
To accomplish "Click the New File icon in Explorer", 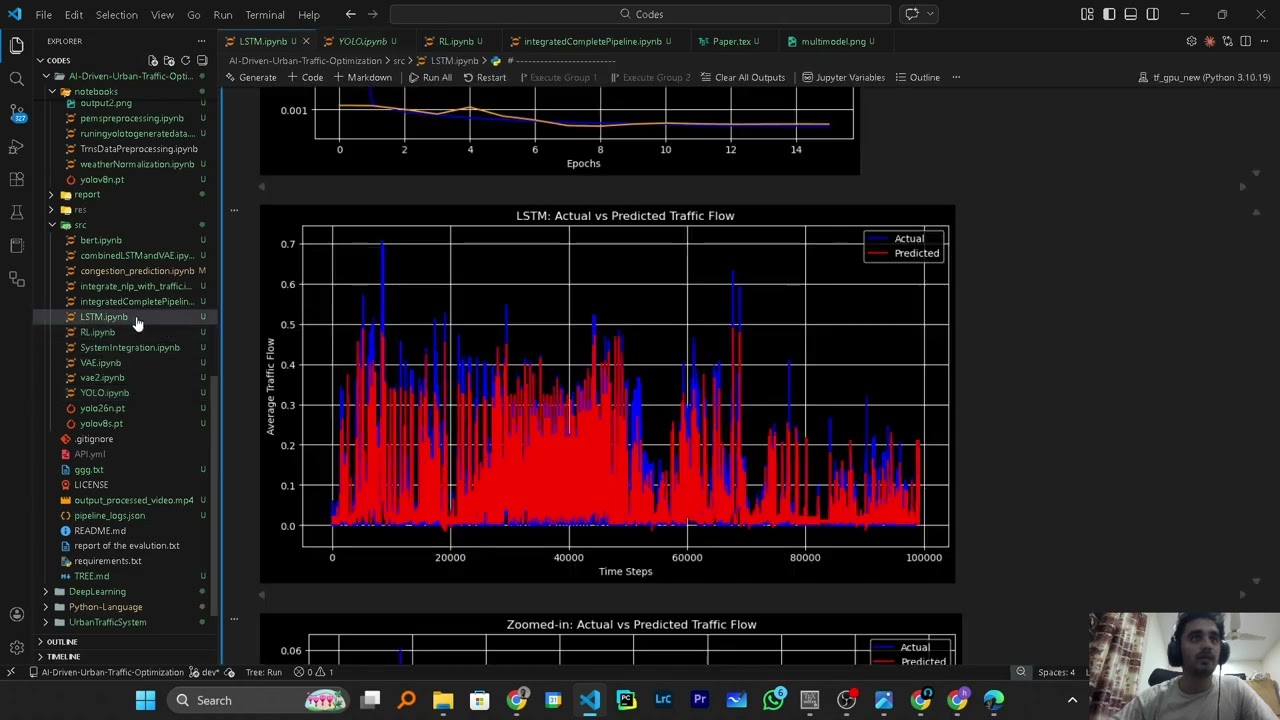I will click(153, 61).
